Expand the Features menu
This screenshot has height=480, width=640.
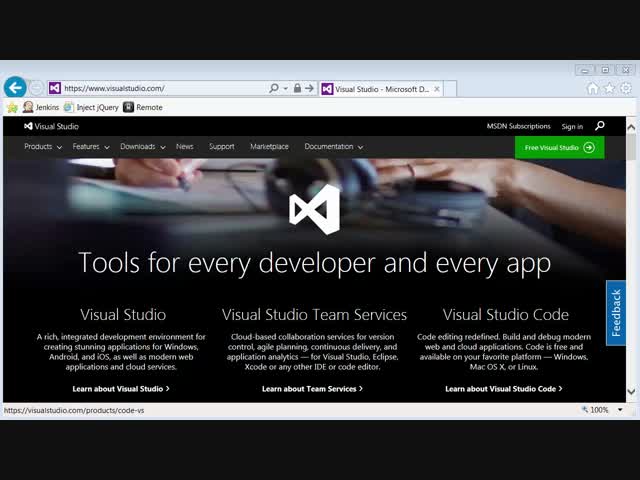pos(91,147)
